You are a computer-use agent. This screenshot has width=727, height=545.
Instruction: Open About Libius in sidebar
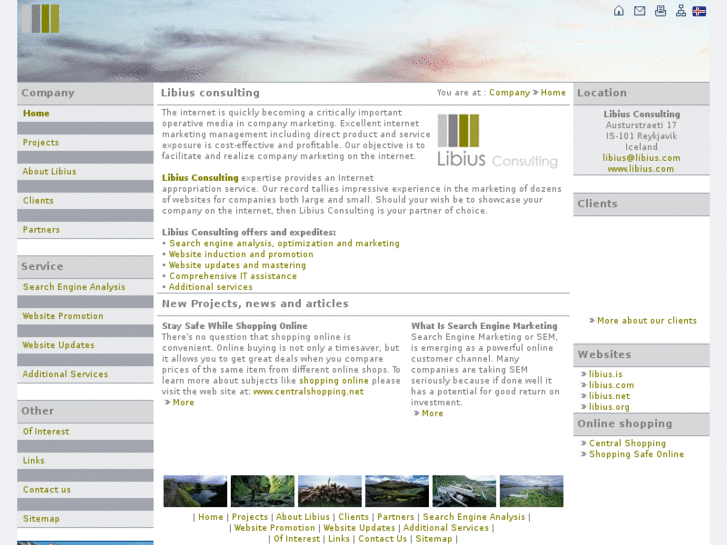pyautogui.click(x=49, y=171)
